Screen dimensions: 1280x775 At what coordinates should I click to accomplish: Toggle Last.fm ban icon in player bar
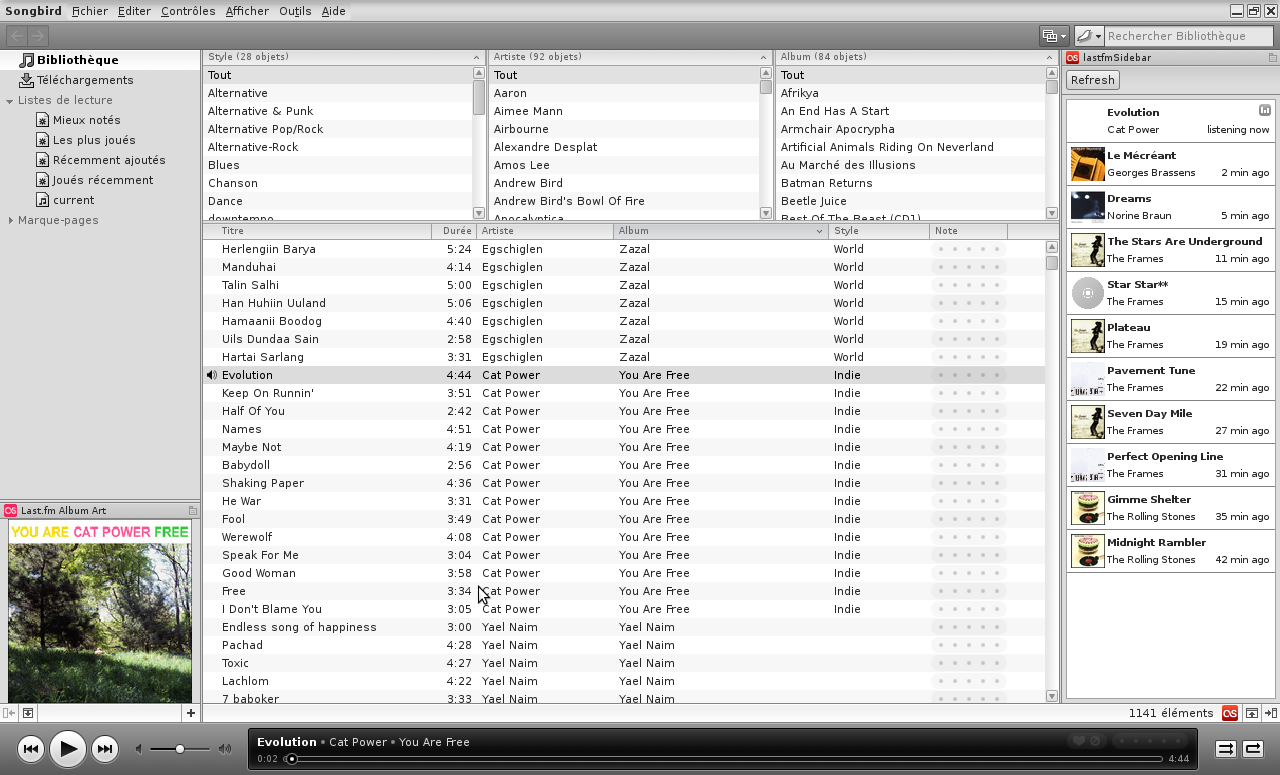[x=1095, y=741]
